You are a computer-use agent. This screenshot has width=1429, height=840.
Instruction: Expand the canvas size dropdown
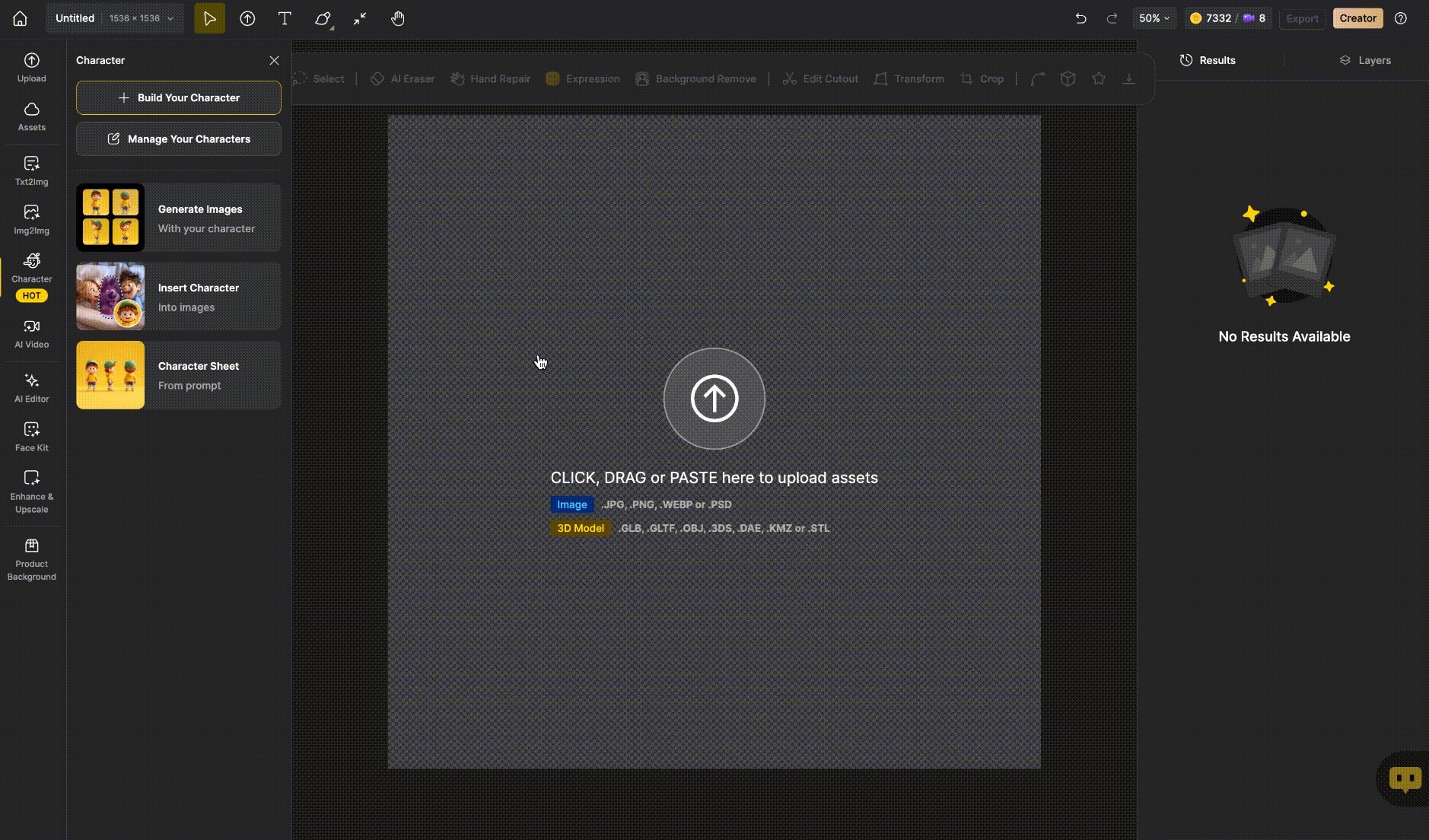point(170,18)
